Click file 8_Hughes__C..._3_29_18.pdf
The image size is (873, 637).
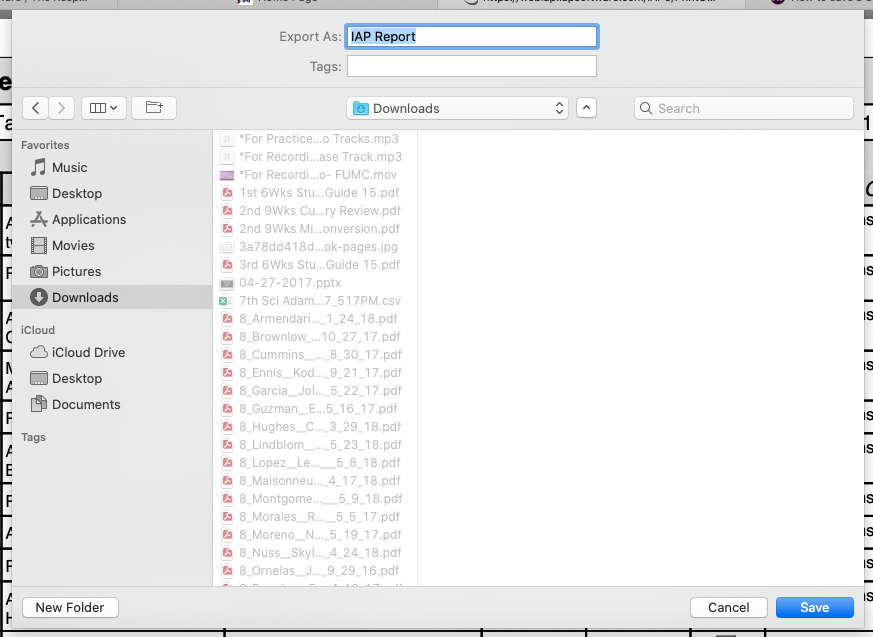(x=315, y=427)
